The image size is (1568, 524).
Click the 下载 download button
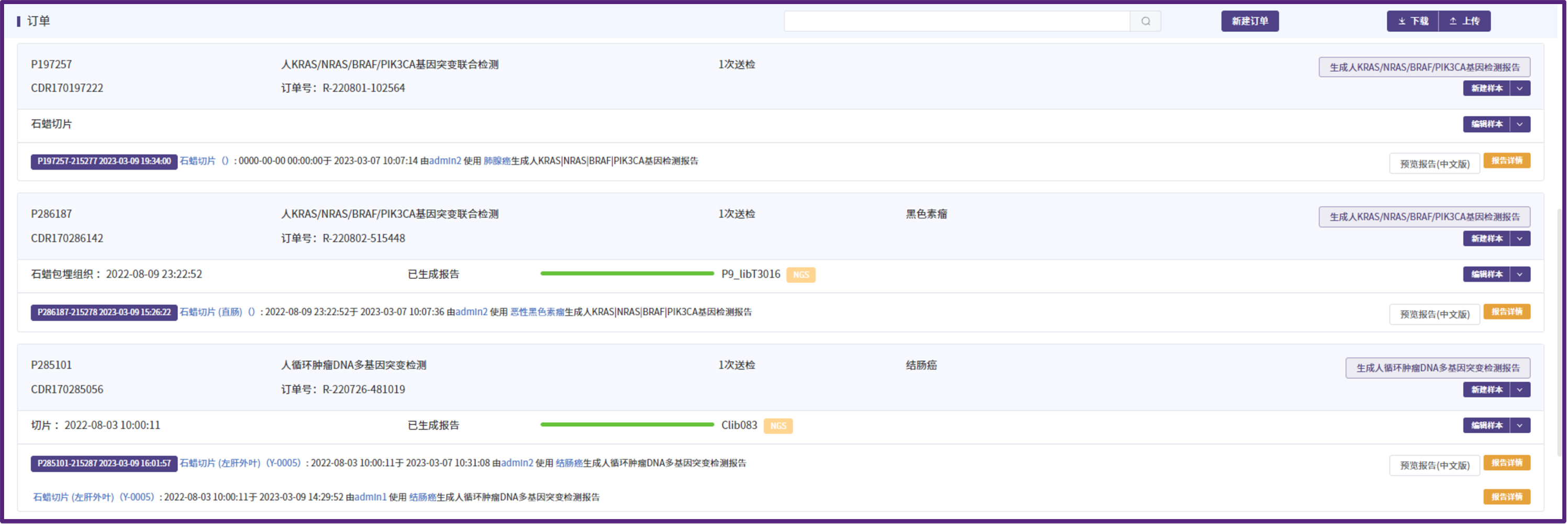point(1412,21)
